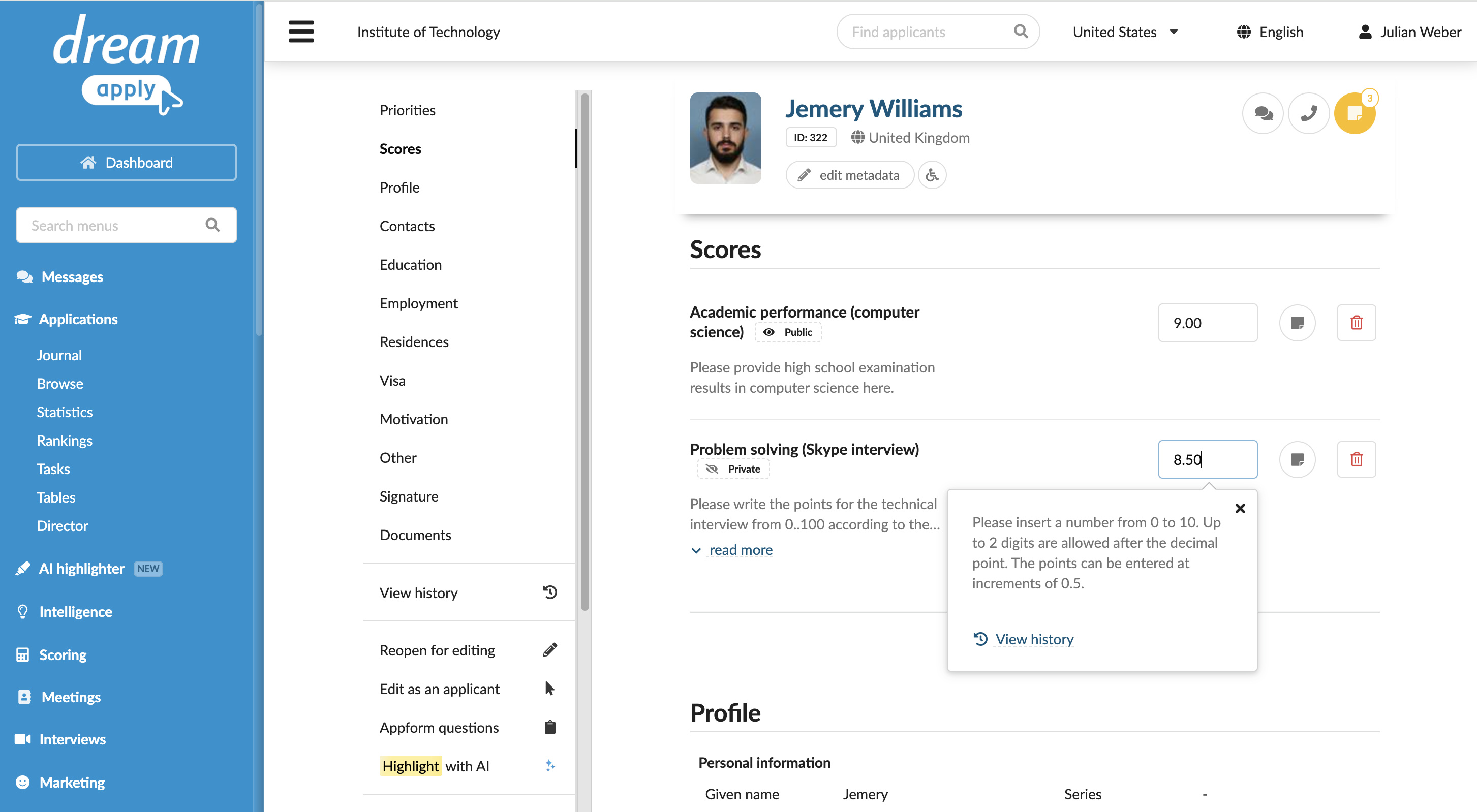Click the clipboard icon next to Appform questions

coord(550,727)
